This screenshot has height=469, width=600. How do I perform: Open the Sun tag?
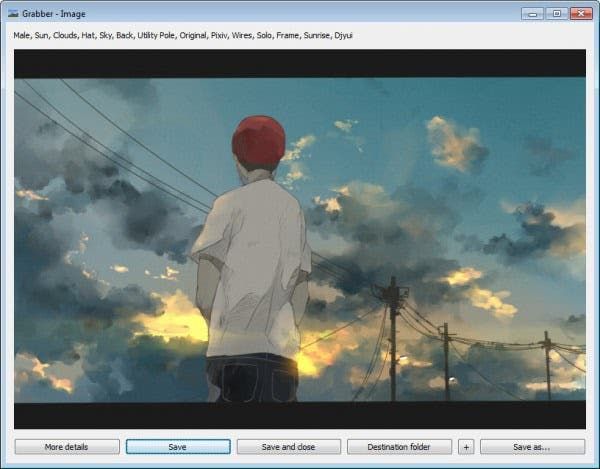[41, 35]
